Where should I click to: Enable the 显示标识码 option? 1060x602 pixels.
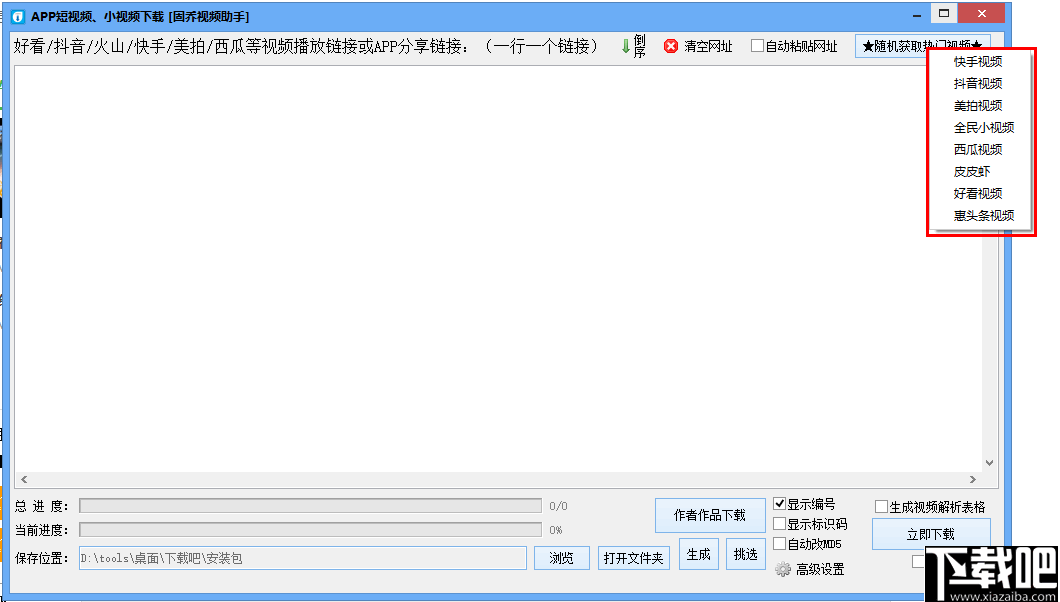tap(781, 523)
